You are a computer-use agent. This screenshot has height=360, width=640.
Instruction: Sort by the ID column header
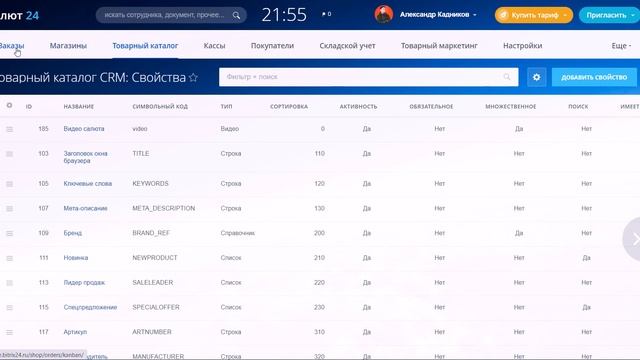pos(29,107)
